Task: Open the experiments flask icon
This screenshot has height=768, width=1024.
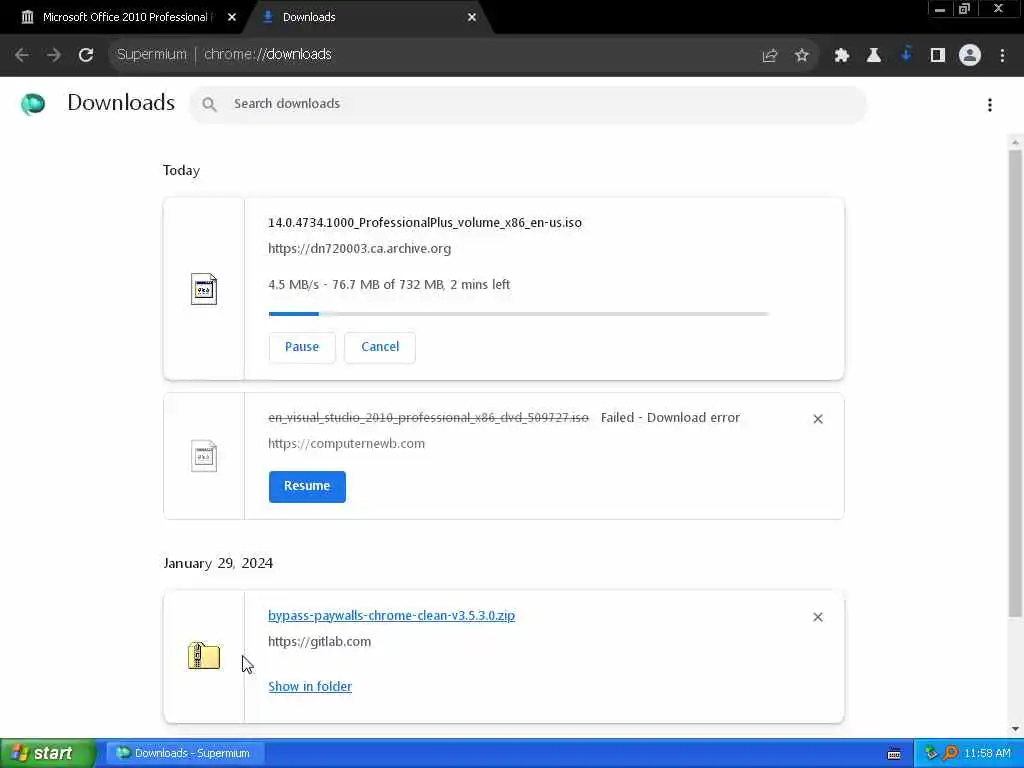Action: click(873, 56)
